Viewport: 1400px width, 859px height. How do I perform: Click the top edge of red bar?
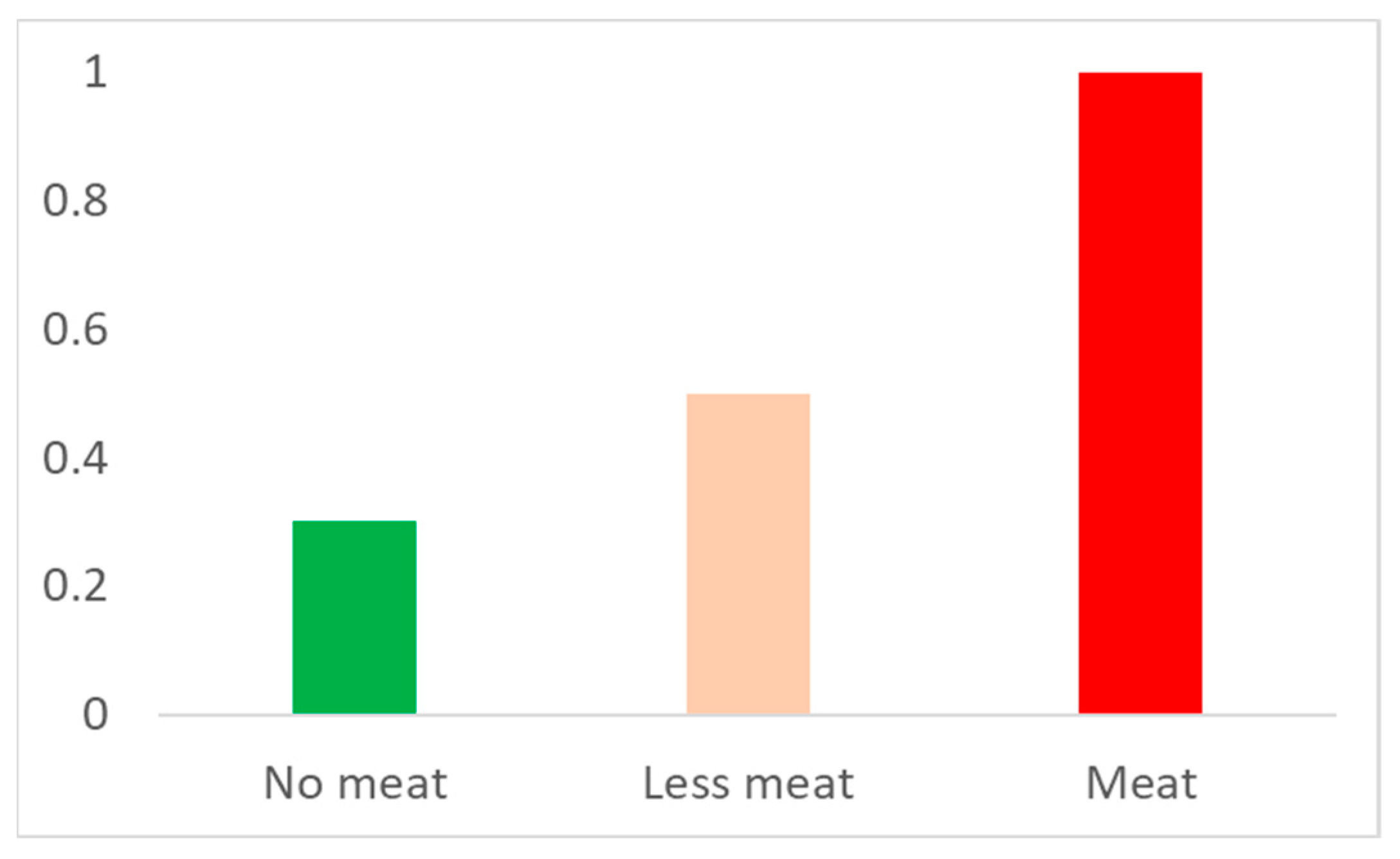coord(1140,73)
